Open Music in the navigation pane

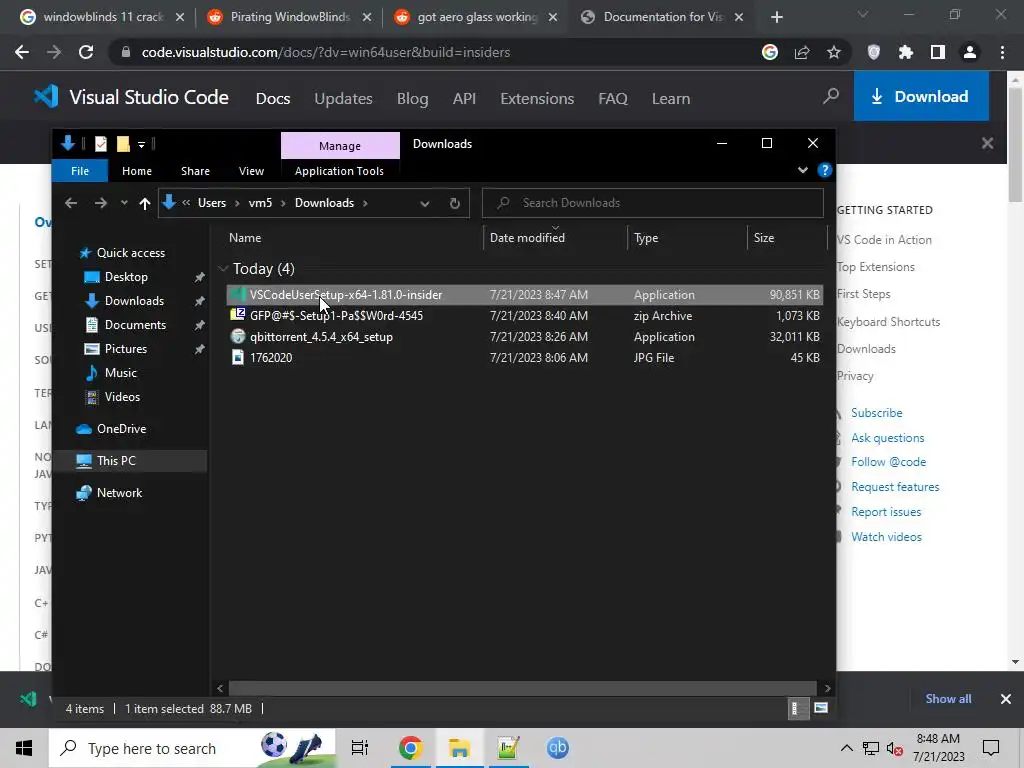121,373
